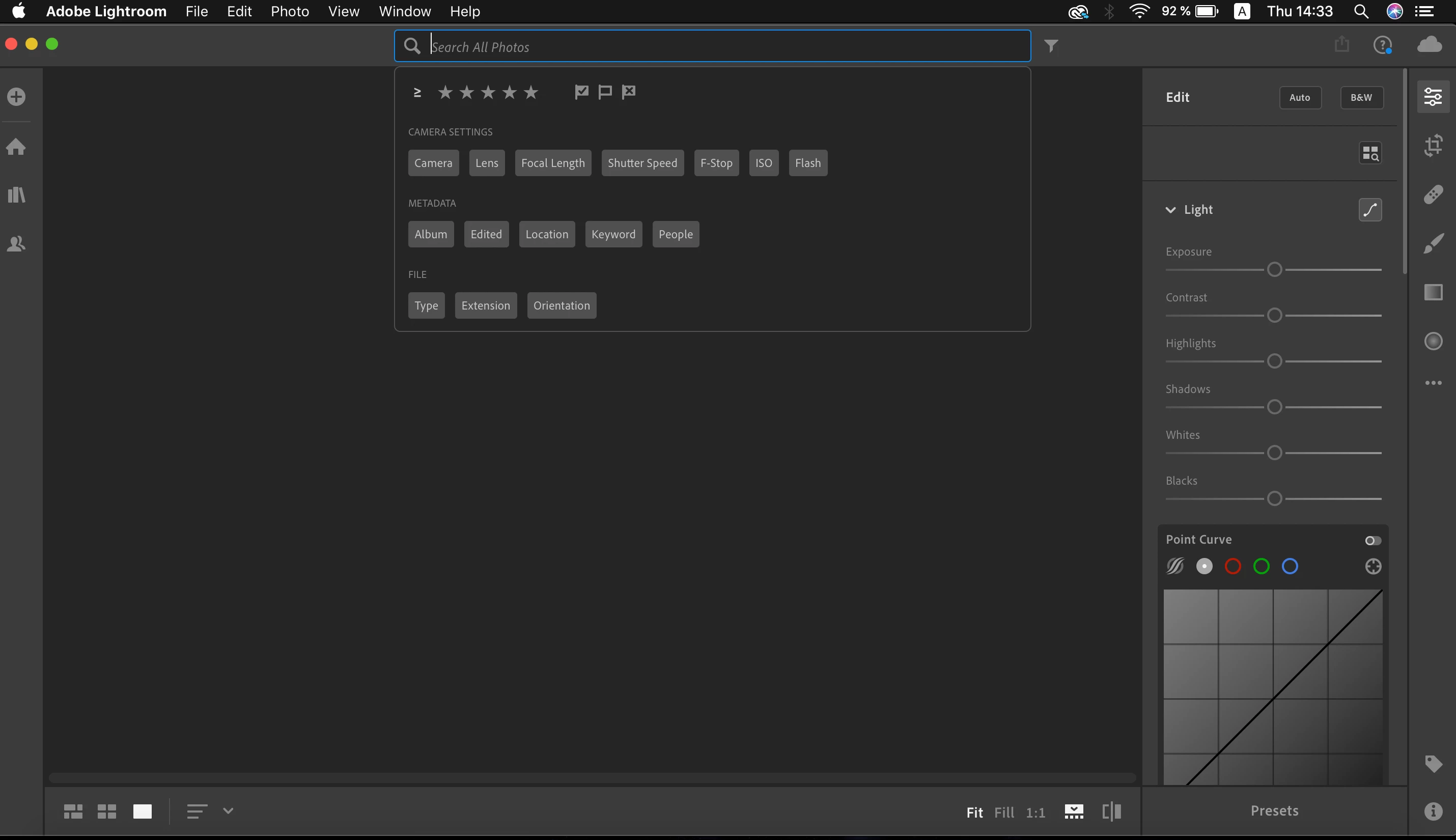Click the Shutter Speed filter chip
The image size is (1456, 840).
tap(642, 163)
